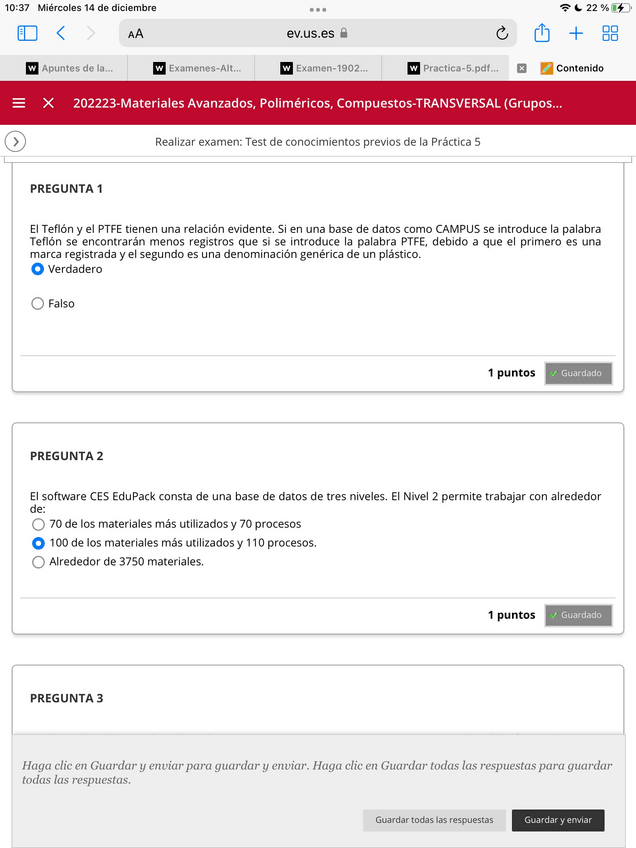Tap the 10:37 clock in status bar
This screenshot has height=848, width=636.
click(x=17, y=8)
